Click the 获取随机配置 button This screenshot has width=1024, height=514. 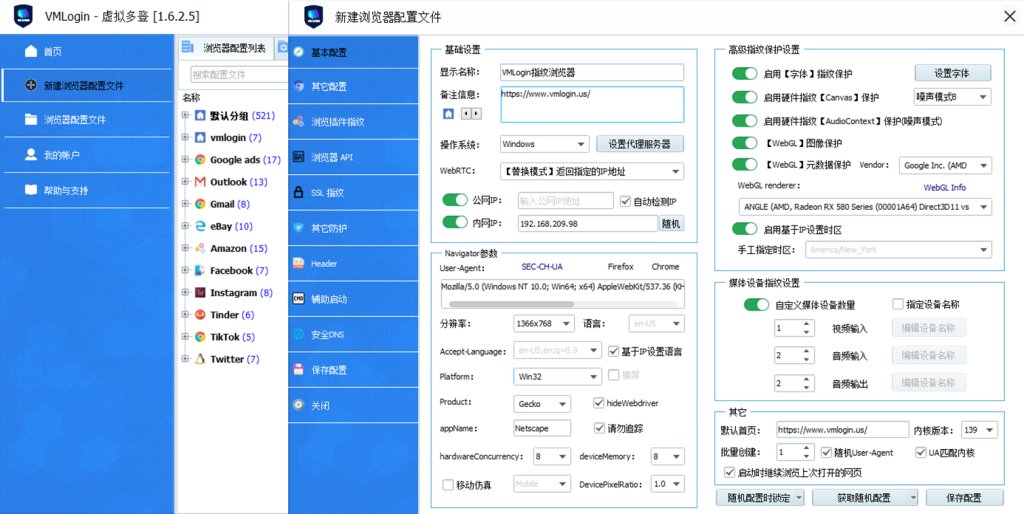pos(865,498)
